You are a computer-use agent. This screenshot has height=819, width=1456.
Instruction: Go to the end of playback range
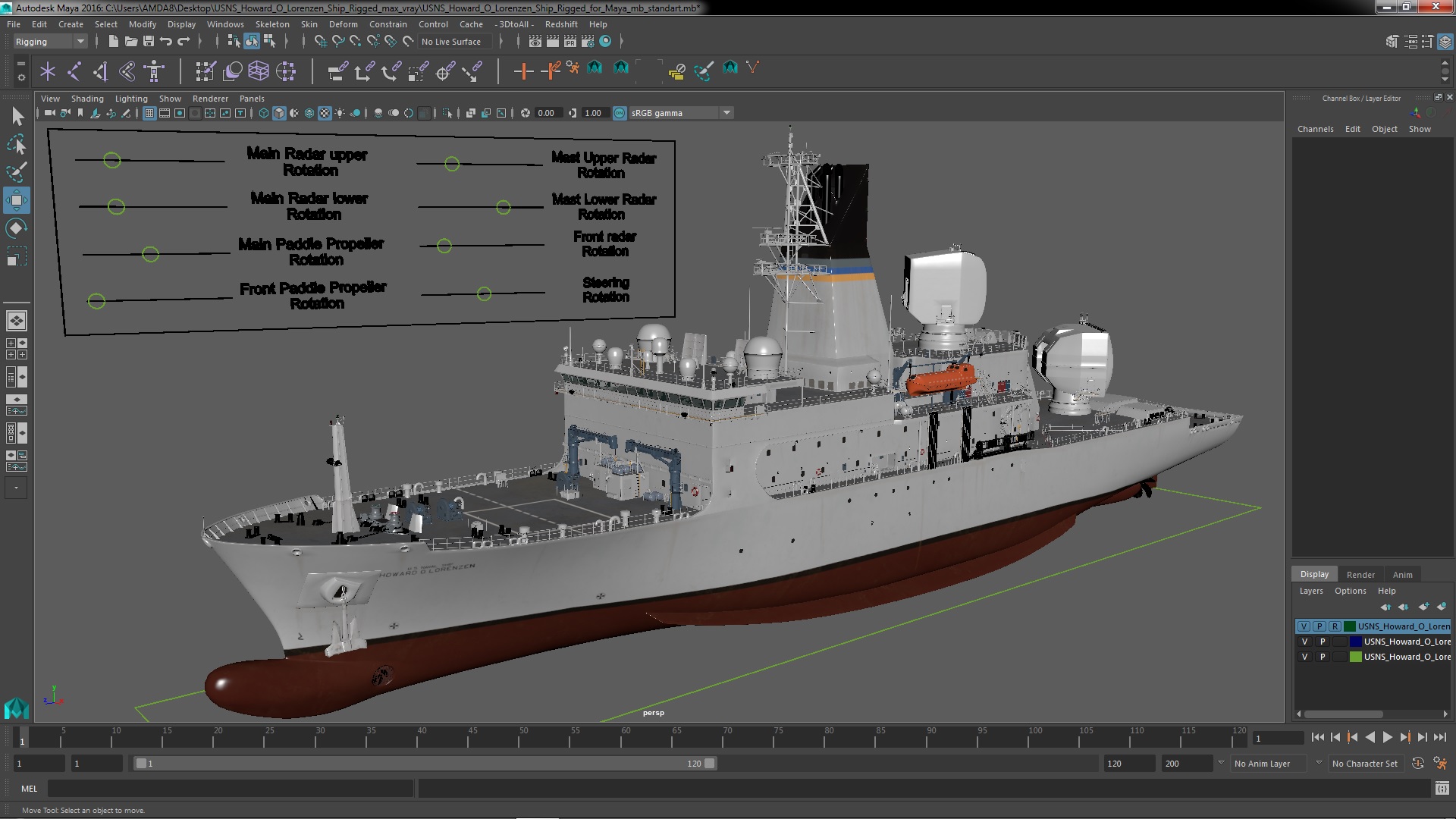(x=1440, y=737)
